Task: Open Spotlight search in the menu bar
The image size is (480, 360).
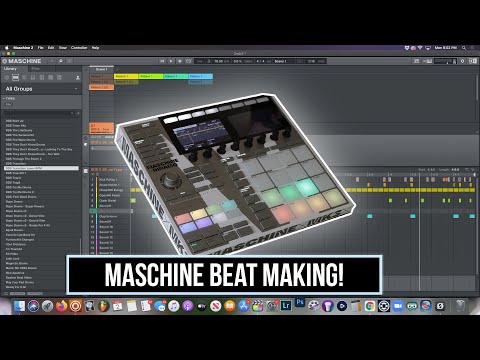Action: [x=464, y=48]
